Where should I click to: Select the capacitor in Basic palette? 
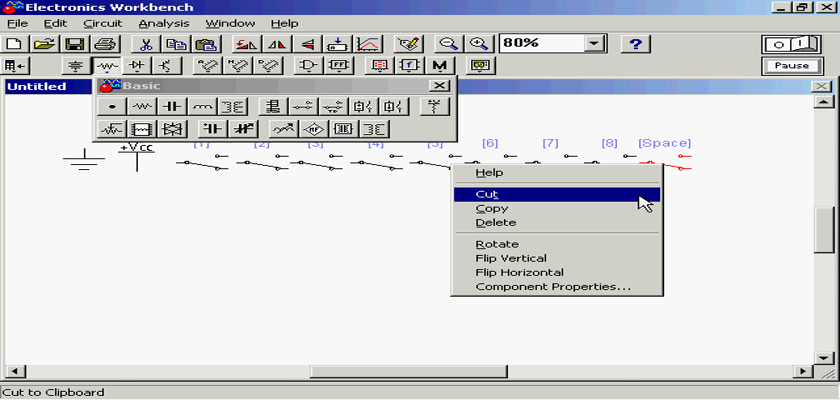tap(172, 107)
